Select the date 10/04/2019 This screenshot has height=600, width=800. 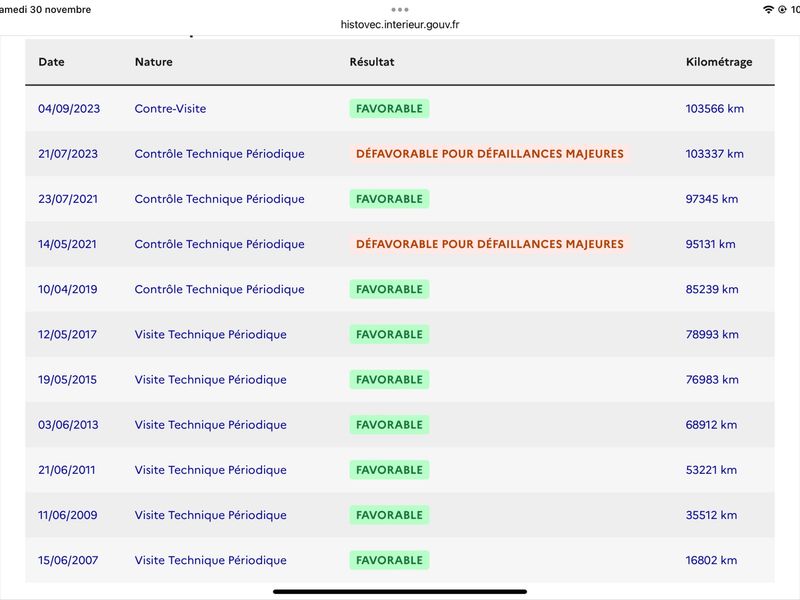[x=68, y=289]
